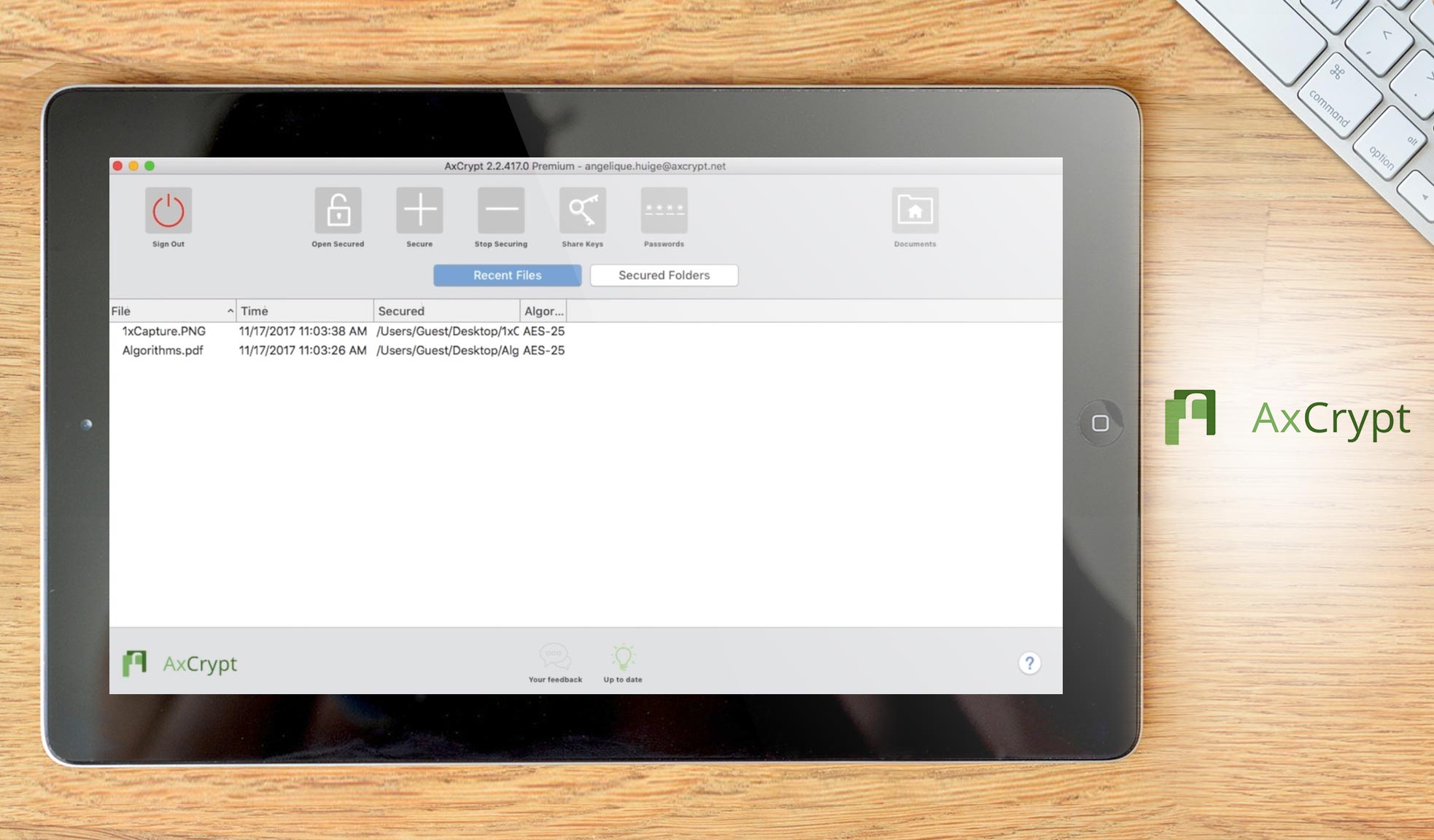Click the Up to date lightbulb icon
Image resolution: width=1434 pixels, height=840 pixels.
pyautogui.click(x=622, y=655)
